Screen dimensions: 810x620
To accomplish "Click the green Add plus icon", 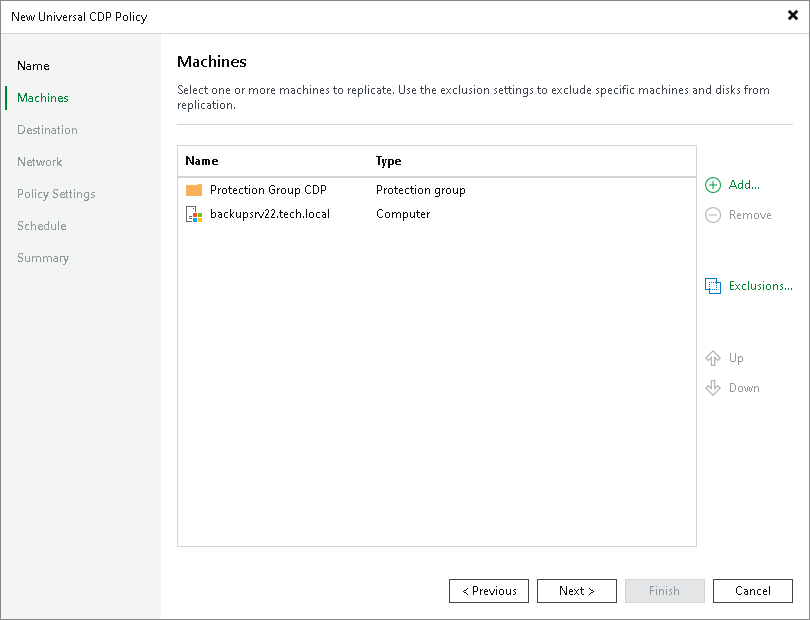I will click(x=712, y=185).
